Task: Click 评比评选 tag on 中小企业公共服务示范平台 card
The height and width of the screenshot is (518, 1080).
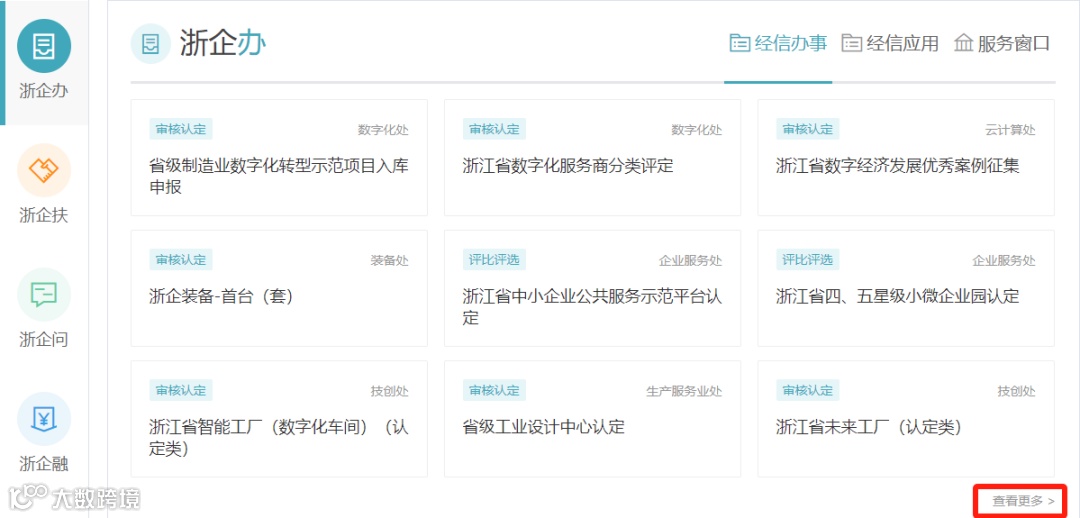Action: (x=495, y=260)
